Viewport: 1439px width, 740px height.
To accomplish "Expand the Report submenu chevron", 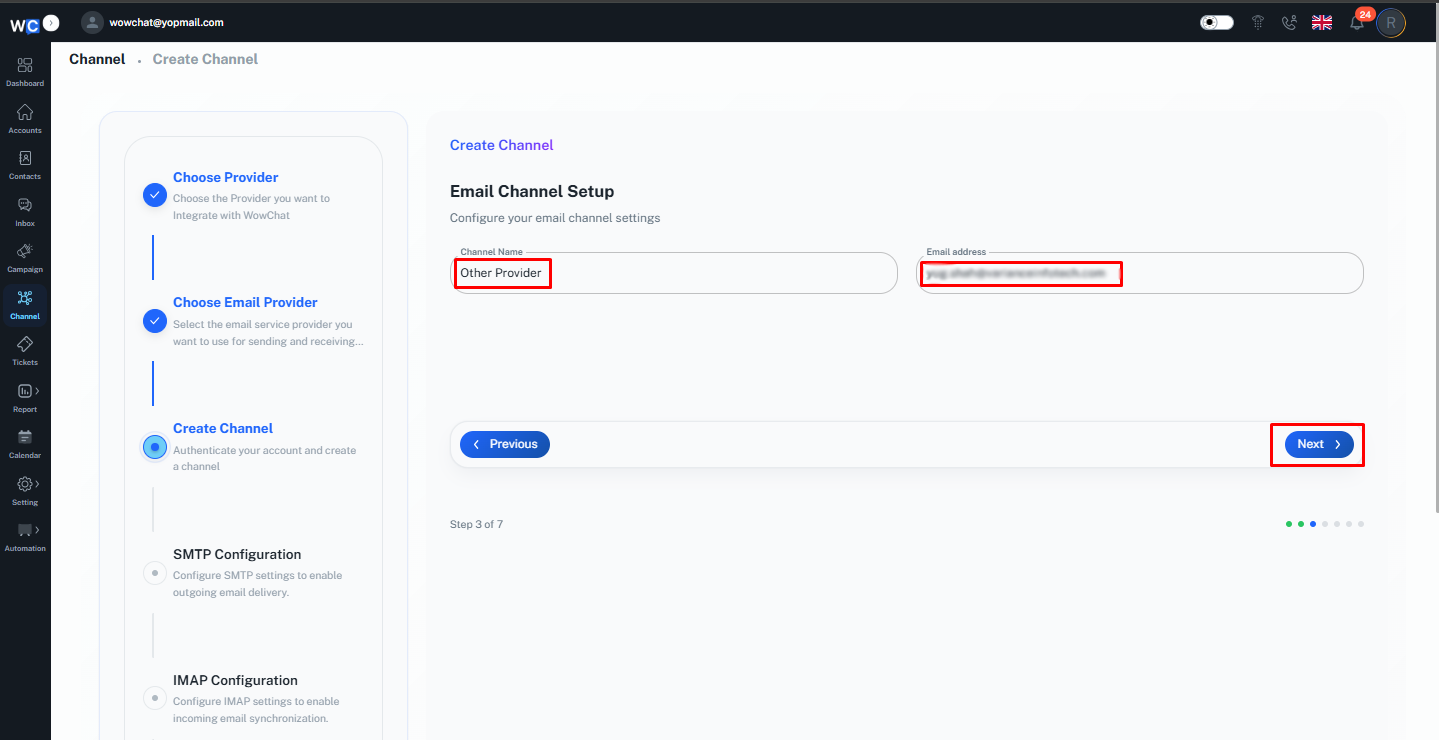I will click(38, 391).
